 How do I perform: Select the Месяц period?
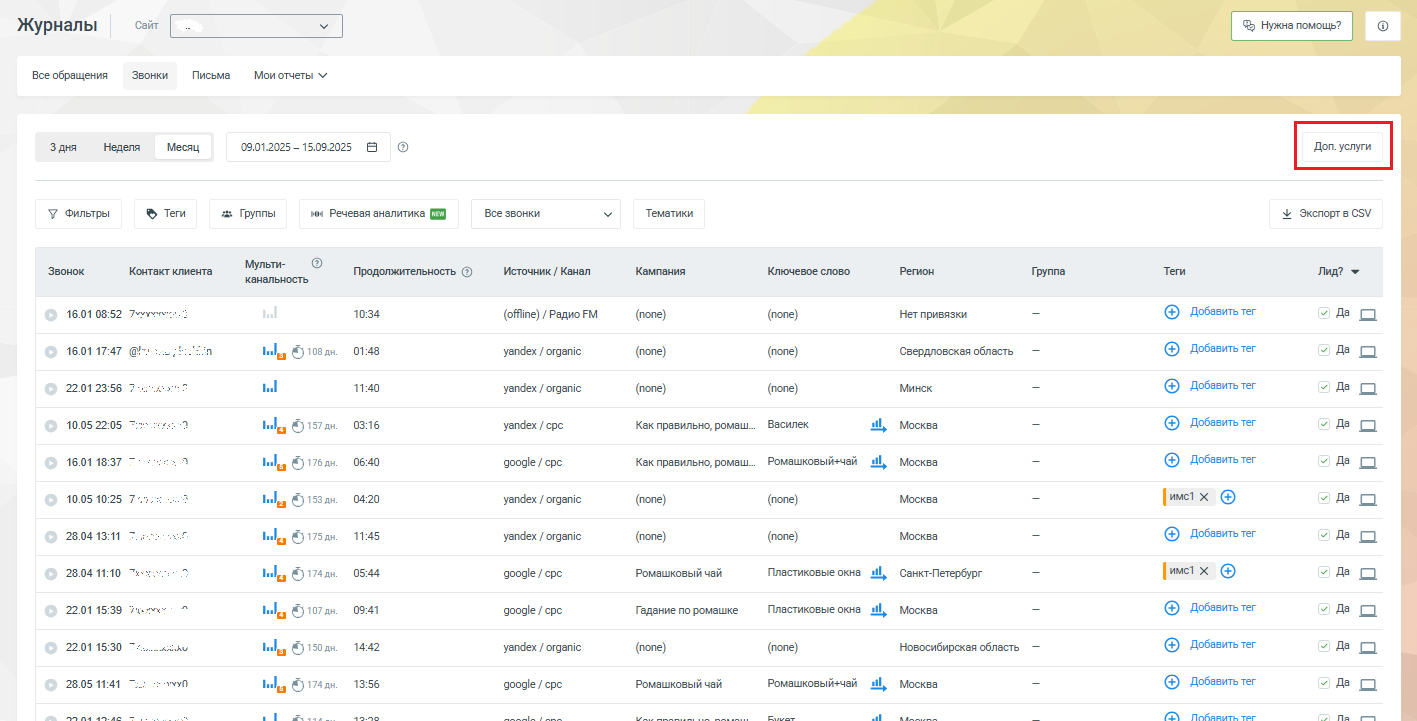(183, 147)
